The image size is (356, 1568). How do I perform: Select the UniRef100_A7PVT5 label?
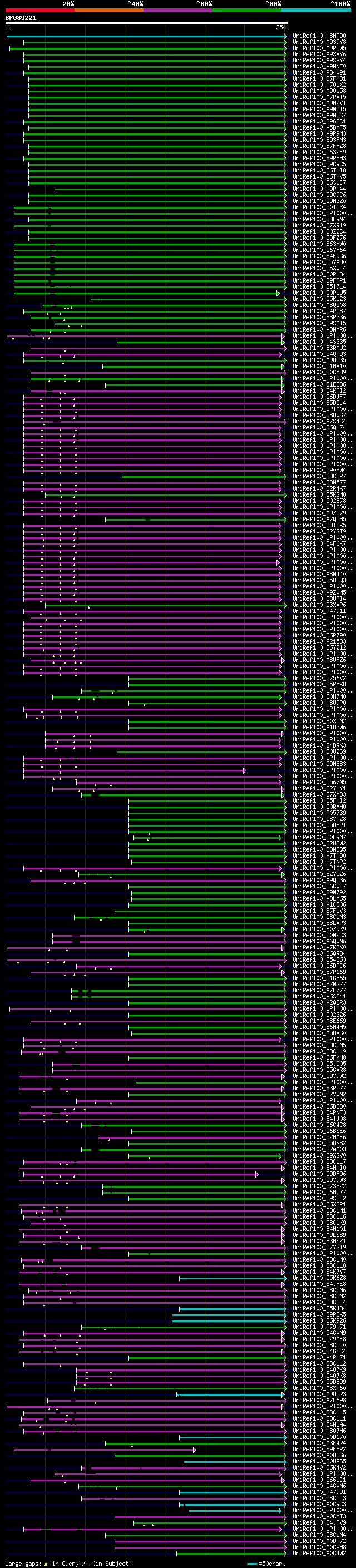point(319,97)
